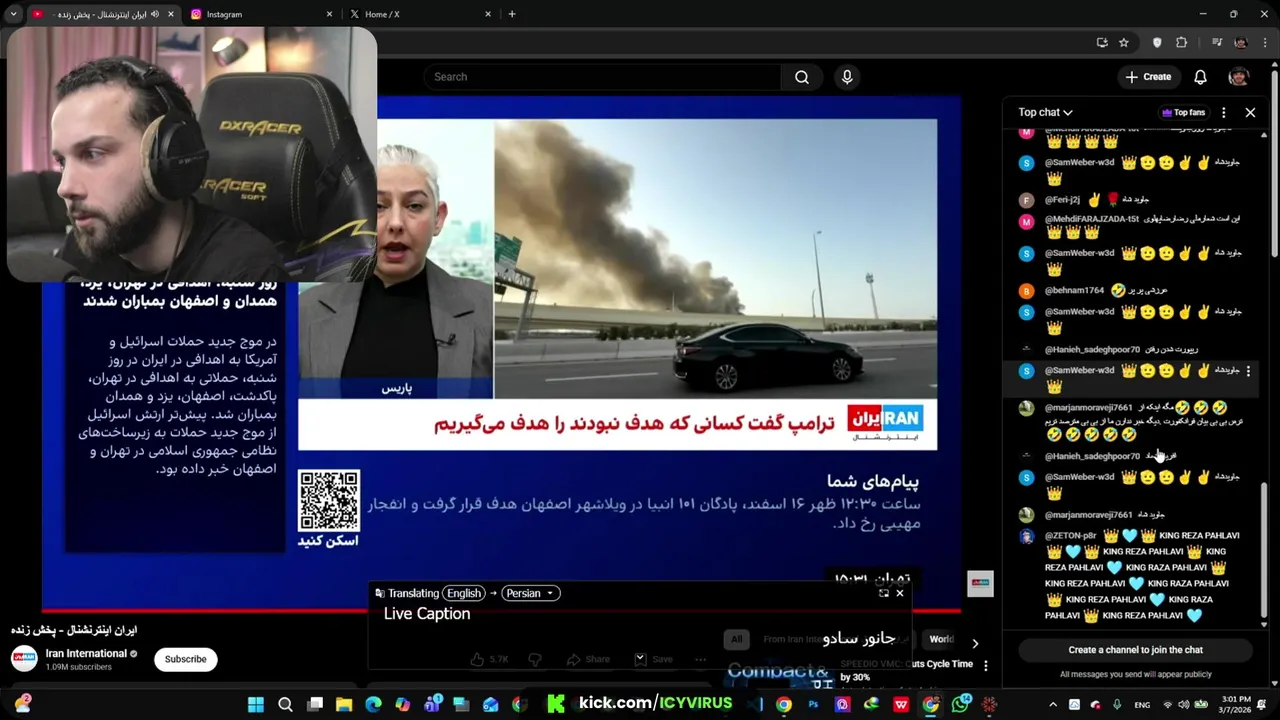Click the microphone tray icon
This screenshot has height=720, width=1280.
(x=1117, y=705)
